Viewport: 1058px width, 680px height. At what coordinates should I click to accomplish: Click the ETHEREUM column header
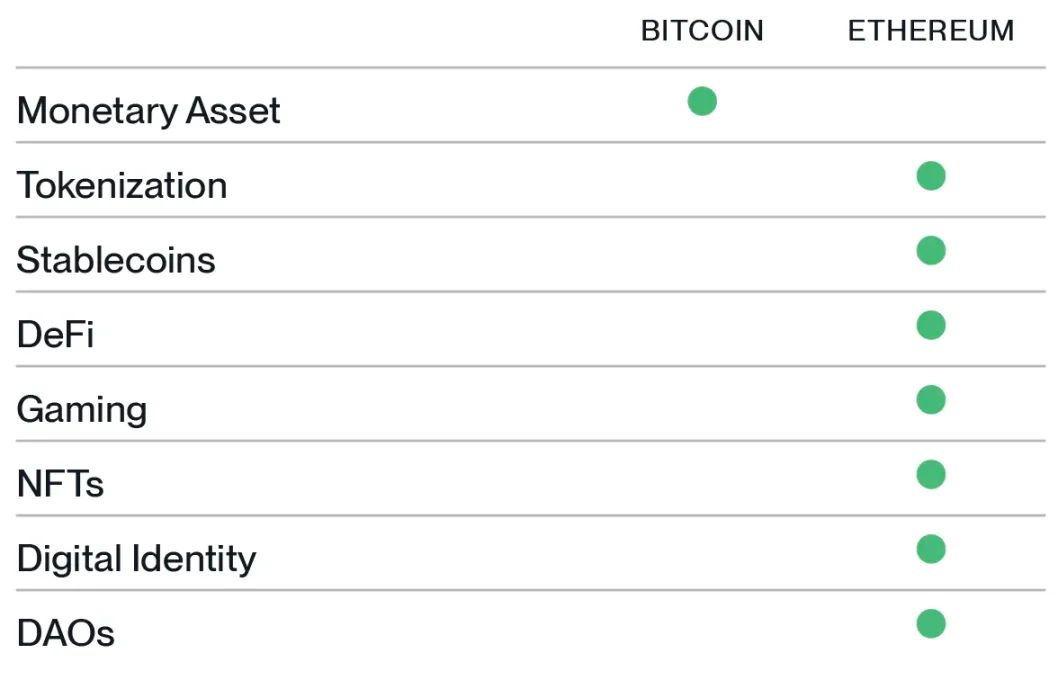coord(930,31)
